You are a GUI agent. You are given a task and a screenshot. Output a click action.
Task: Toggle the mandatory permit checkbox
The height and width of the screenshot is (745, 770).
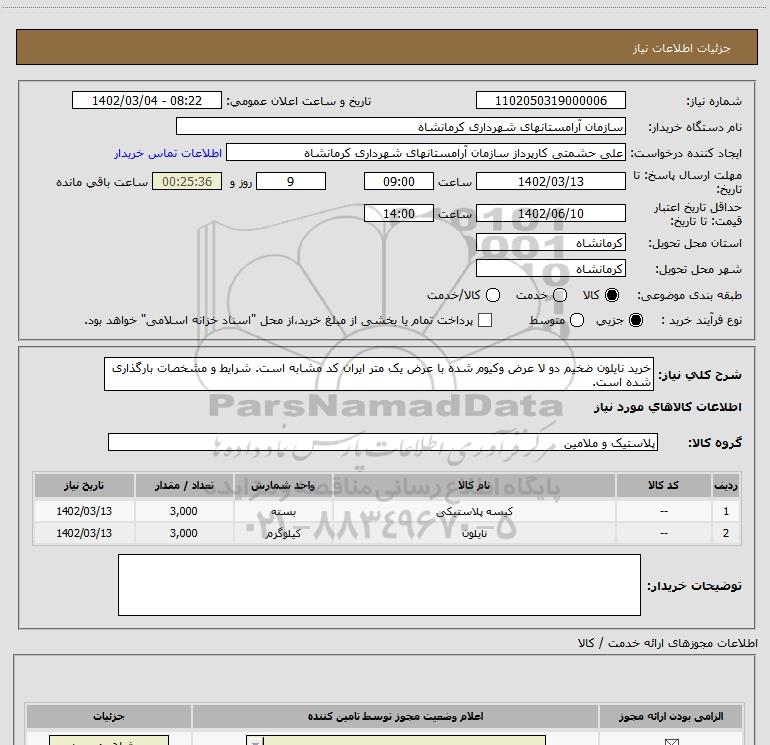pos(671,741)
